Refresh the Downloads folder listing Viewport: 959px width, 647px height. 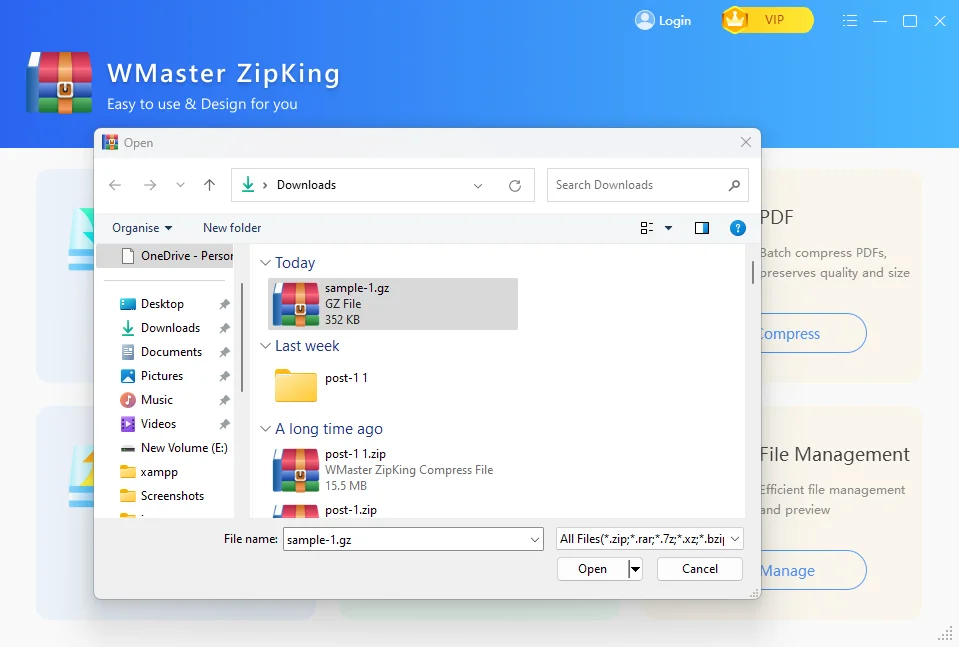[515, 185]
